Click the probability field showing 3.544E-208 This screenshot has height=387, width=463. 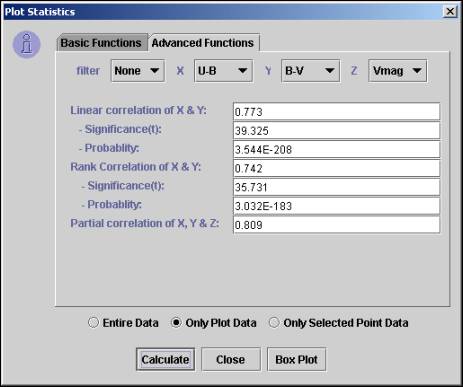[336, 149]
